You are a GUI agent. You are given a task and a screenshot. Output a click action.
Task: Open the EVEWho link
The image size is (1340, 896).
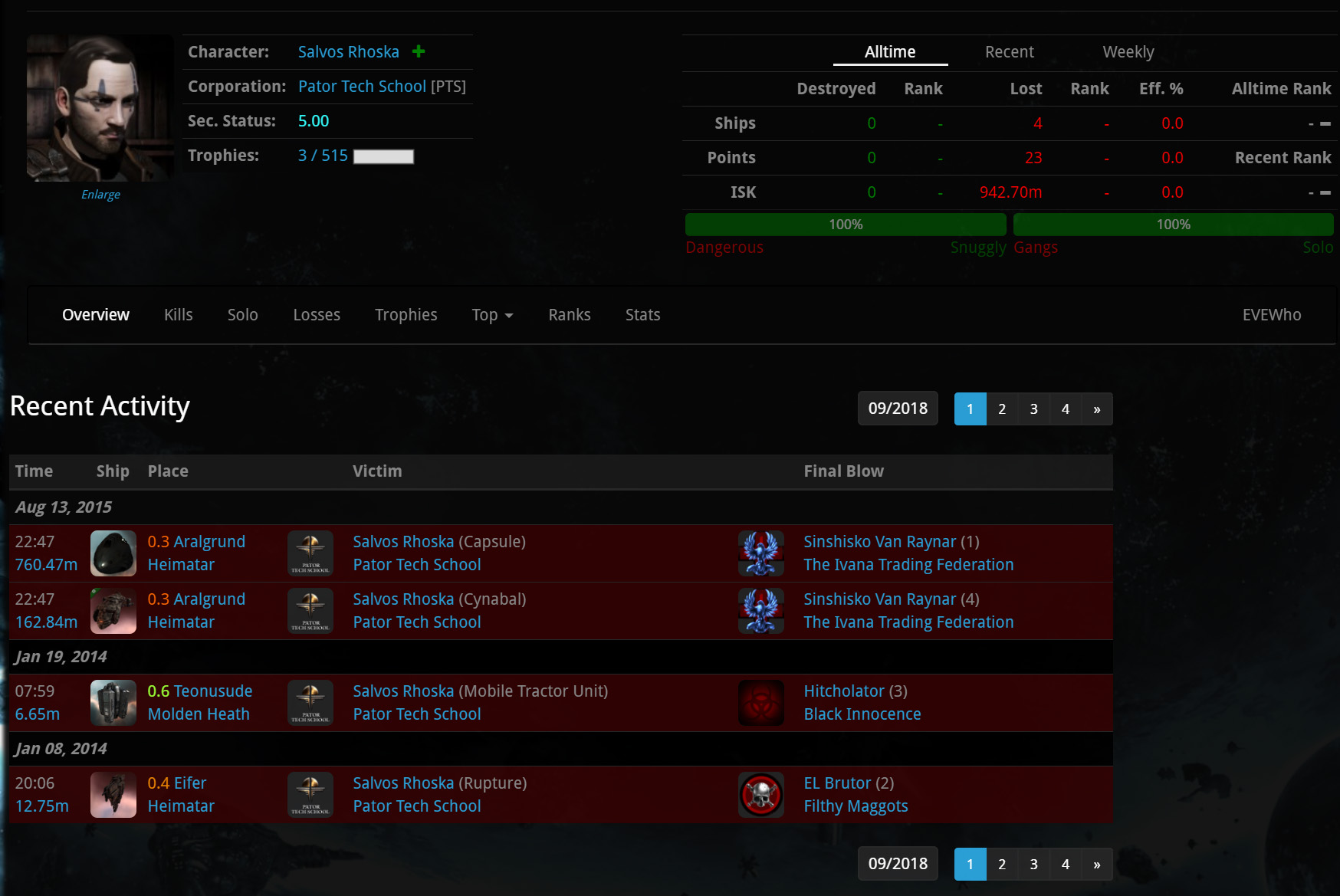pyautogui.click(x=1272, y=315)
